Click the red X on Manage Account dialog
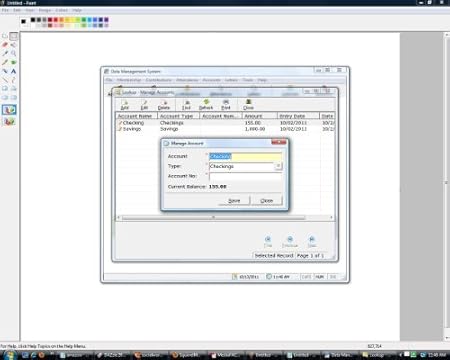 (x=279, y=142)
